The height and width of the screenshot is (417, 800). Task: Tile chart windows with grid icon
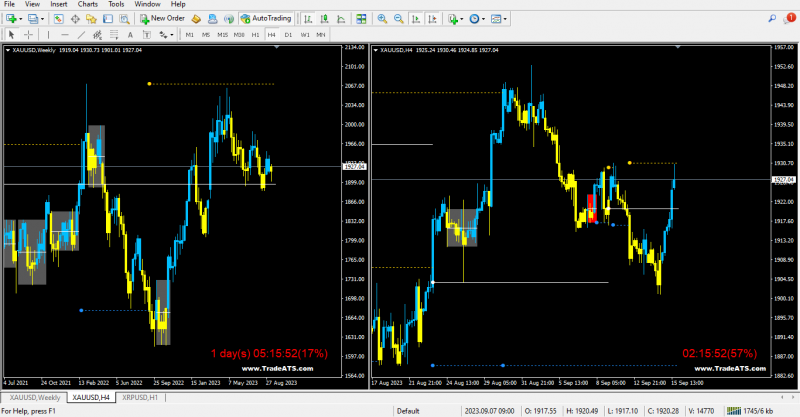coord(361,19)
